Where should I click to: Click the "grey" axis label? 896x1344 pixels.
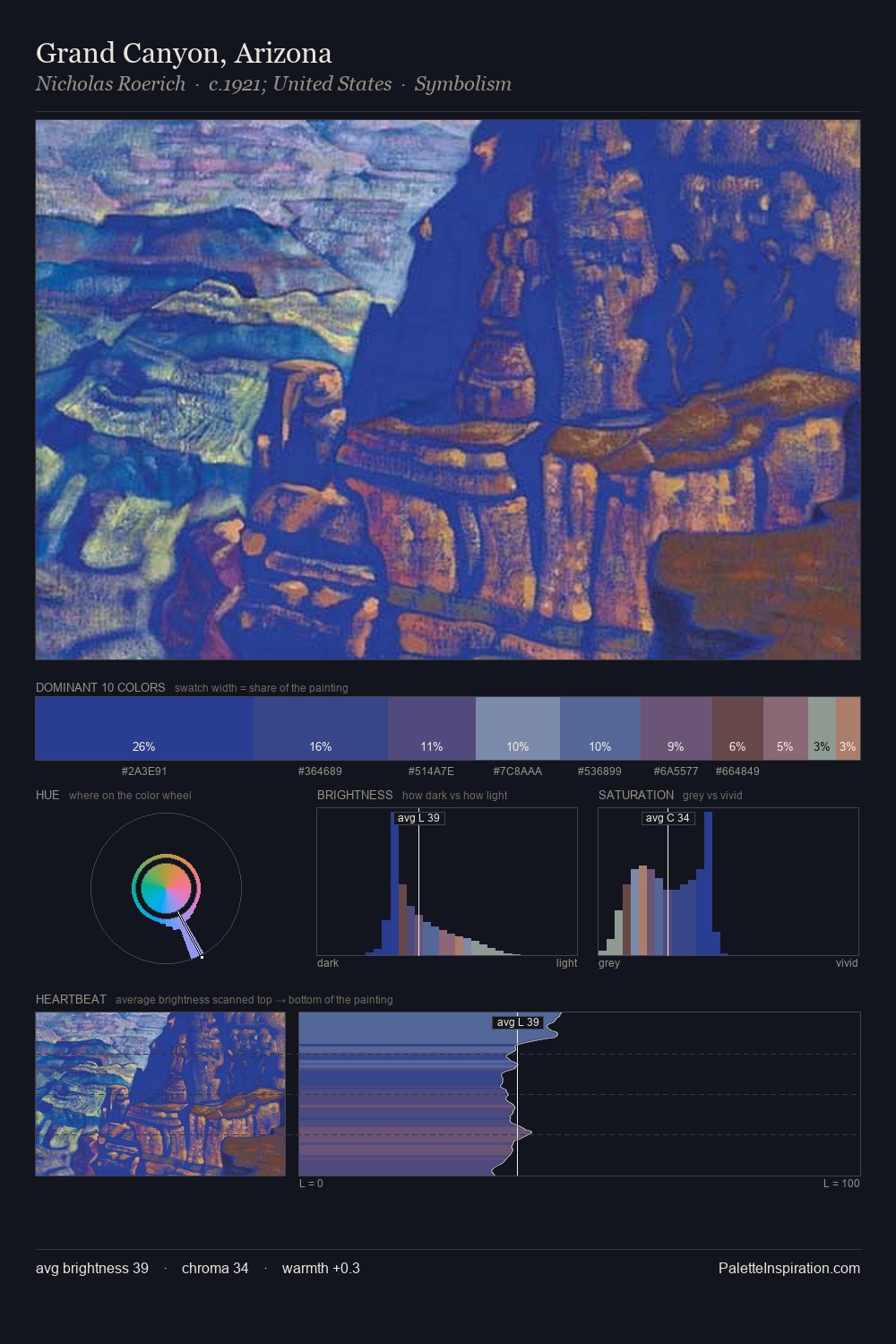609,963
